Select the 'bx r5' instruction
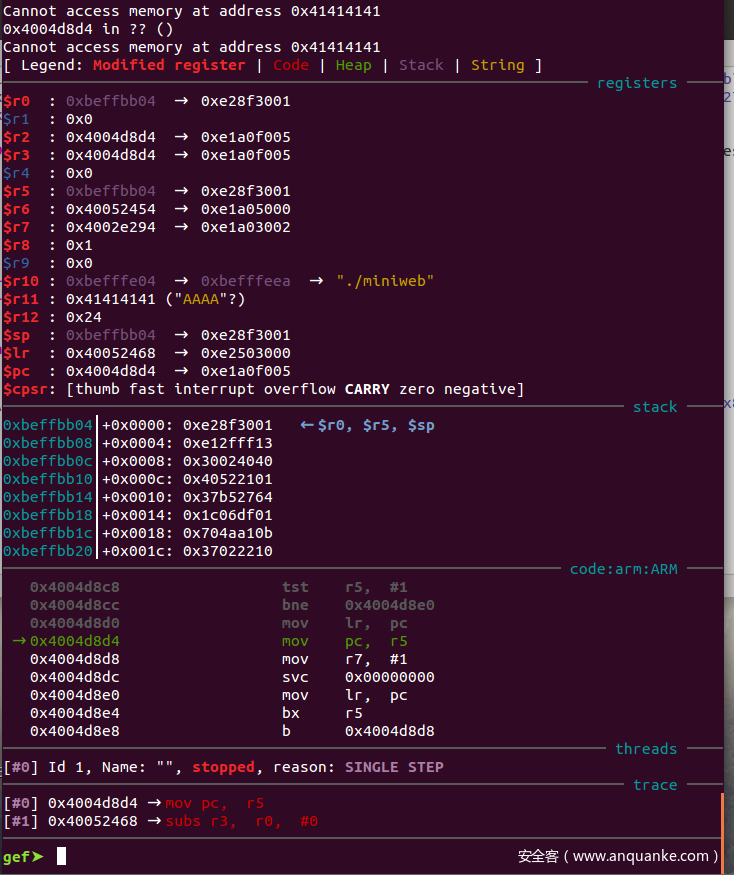 (322, 713)
